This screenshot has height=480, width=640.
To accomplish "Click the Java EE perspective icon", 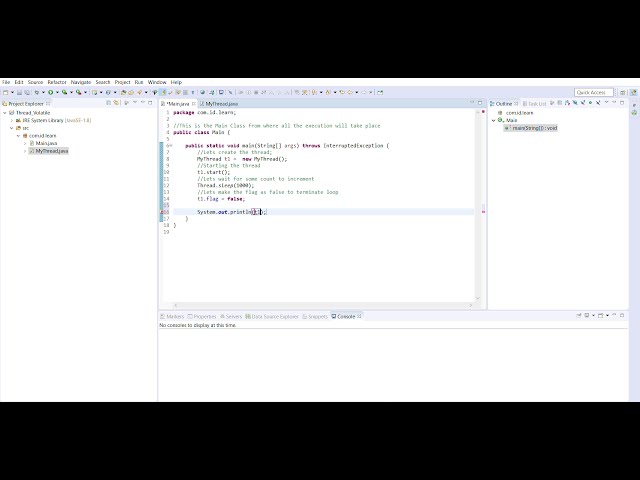I will point(633,92).
